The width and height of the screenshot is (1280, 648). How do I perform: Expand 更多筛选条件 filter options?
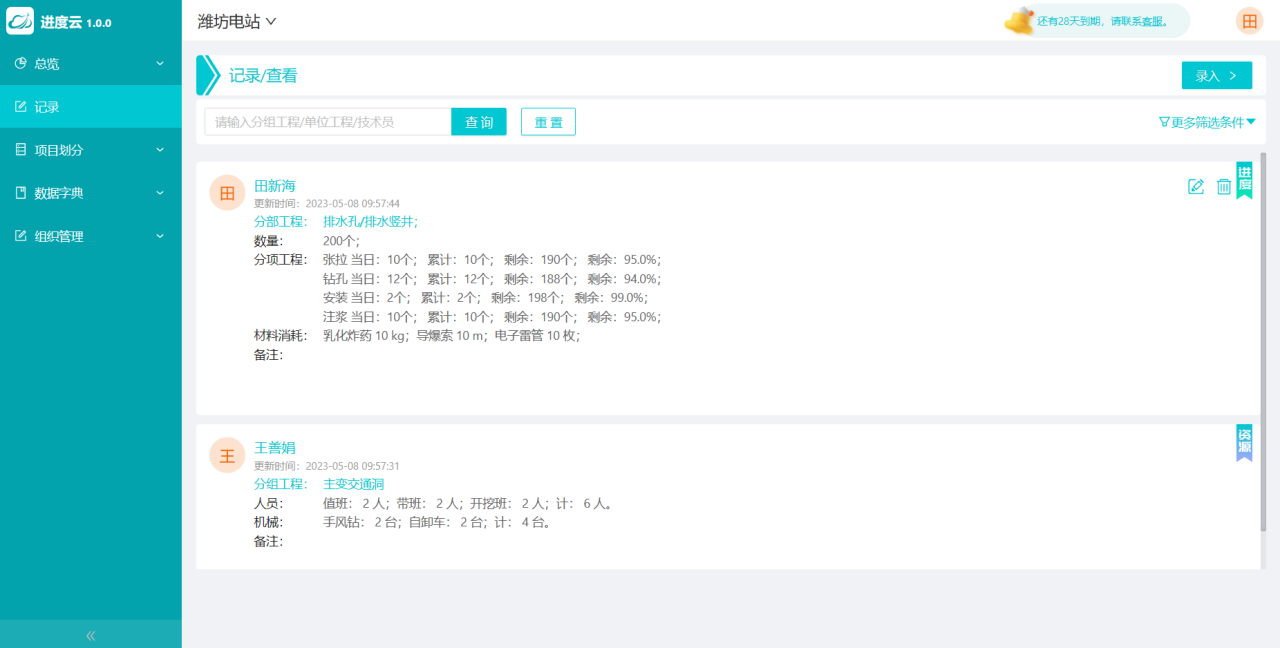[1206, 122]
